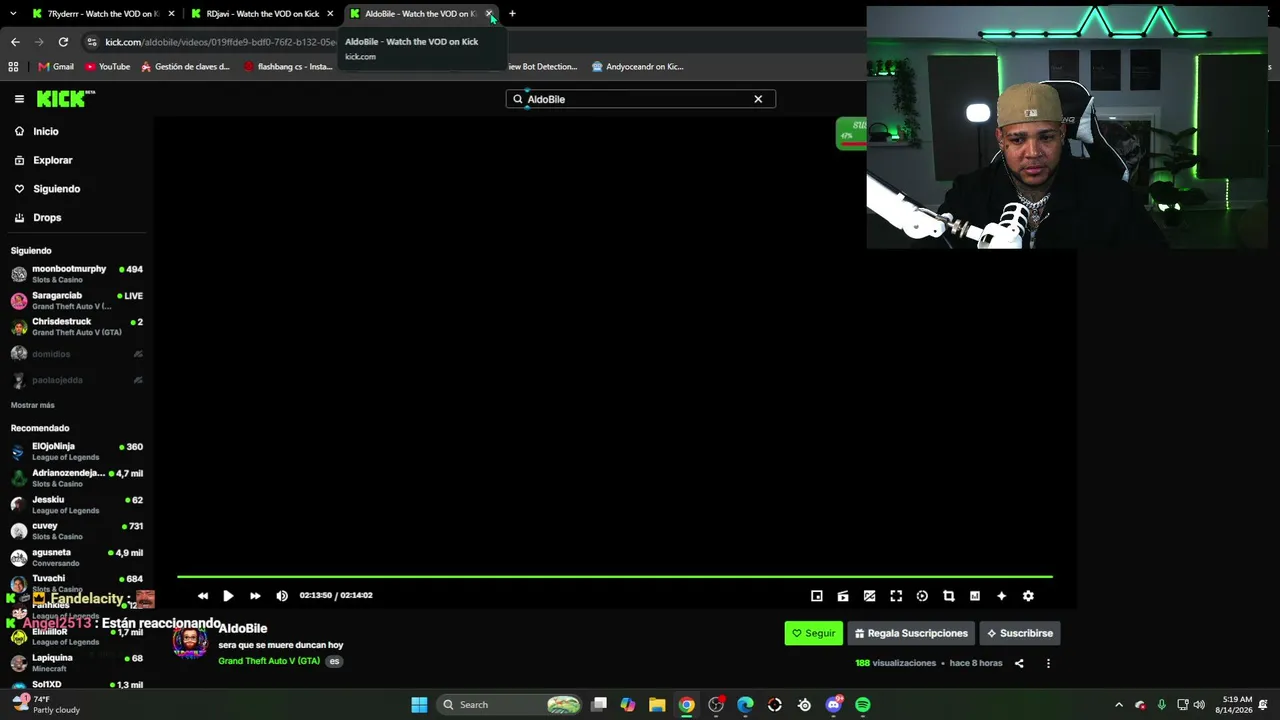Play the VOD
The width and height of the screenshot is (1280, 720).
(228, 596)
